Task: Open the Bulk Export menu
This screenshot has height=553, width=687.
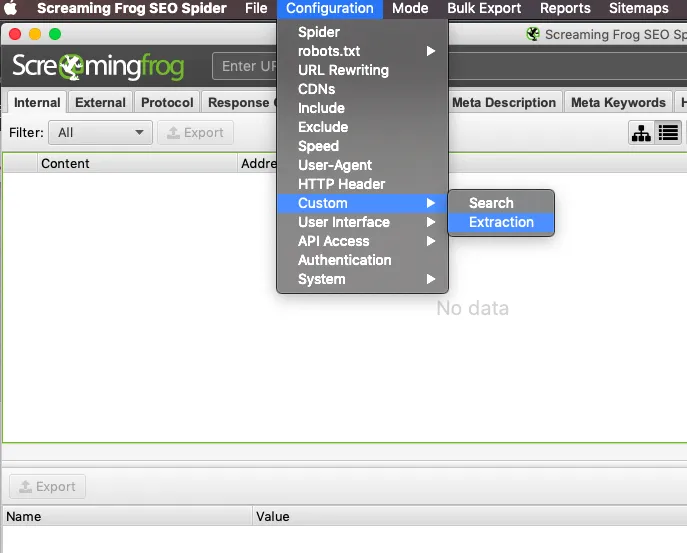Action: pyautogui.click(x=484, y=8)
